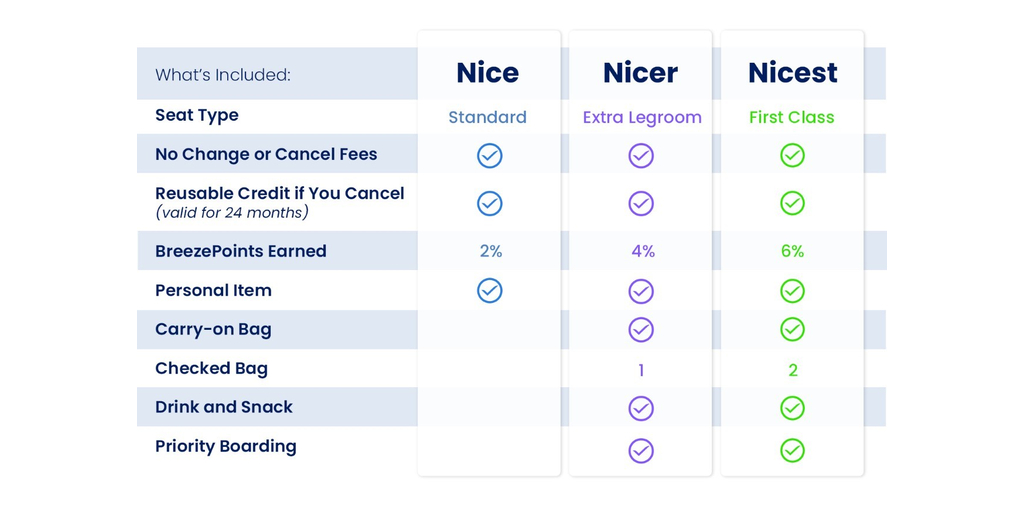Click the green checkmark for Drink and Snack

pos(792,408)
